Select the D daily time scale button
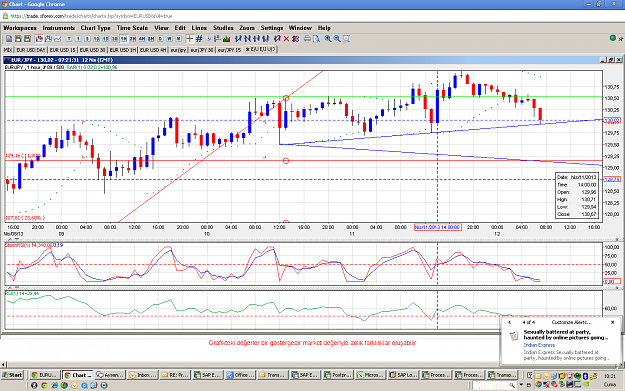625x391 pixels. [x=160, y=39]
